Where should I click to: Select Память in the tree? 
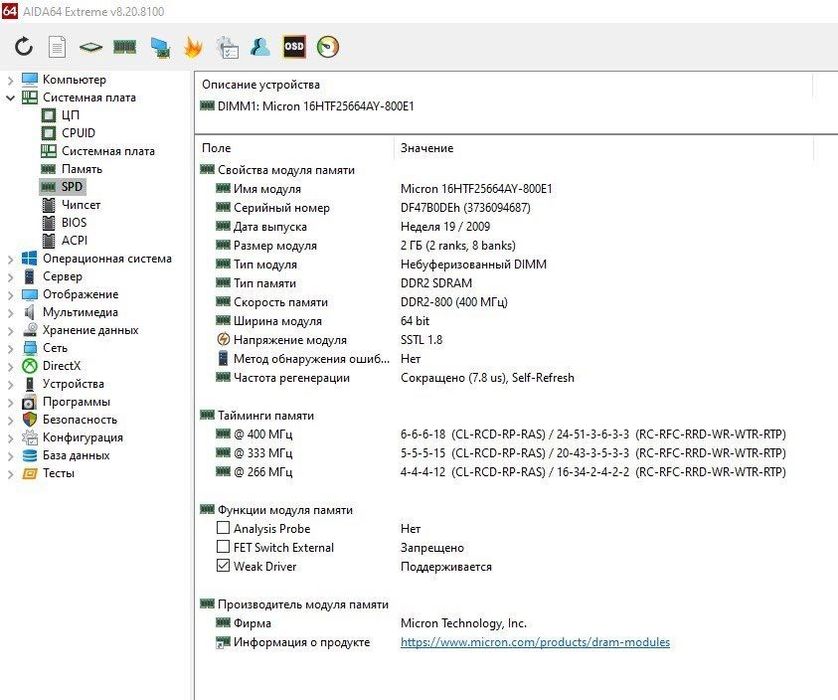pos(81,169)
